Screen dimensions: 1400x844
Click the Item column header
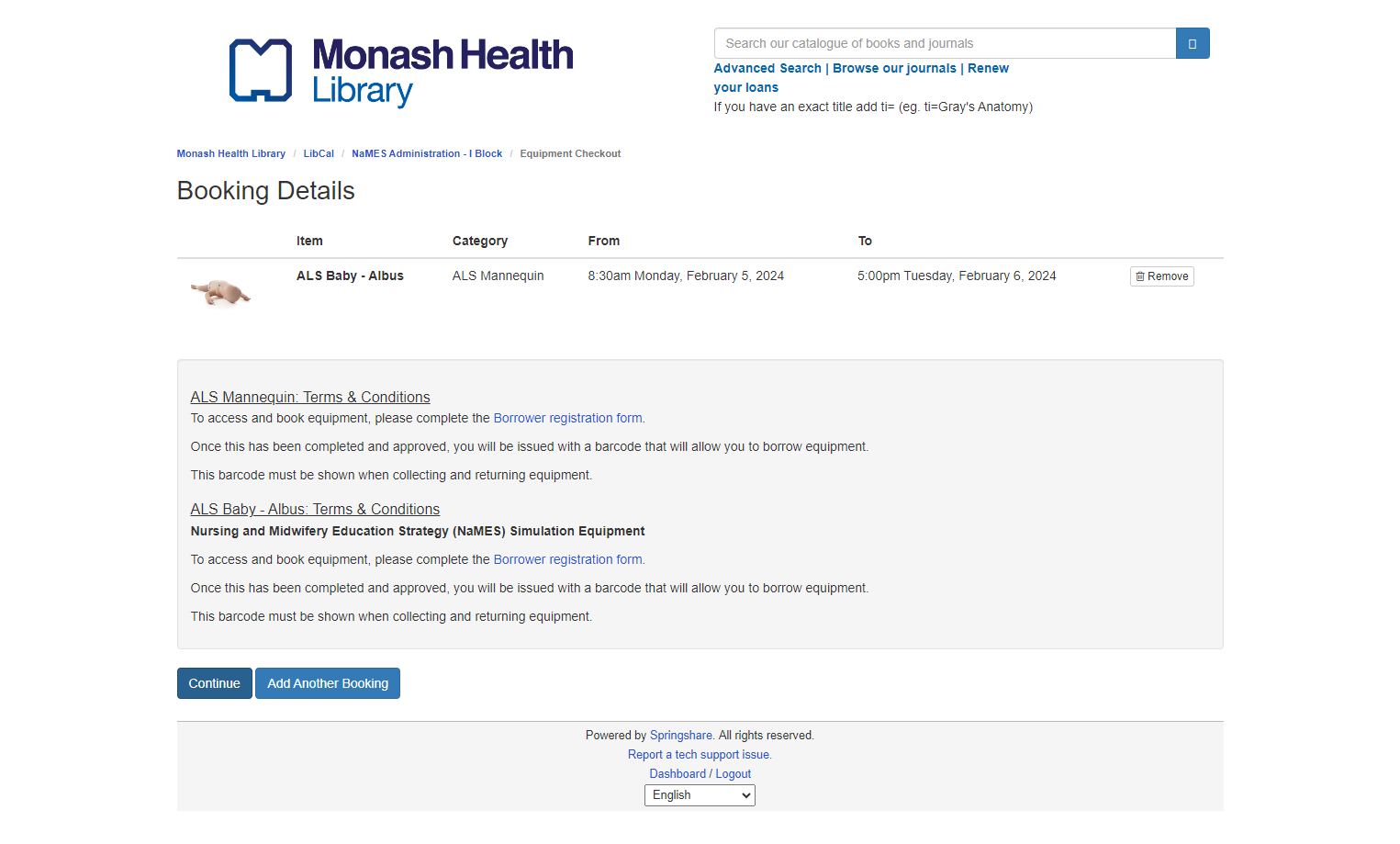click(309, 241)
